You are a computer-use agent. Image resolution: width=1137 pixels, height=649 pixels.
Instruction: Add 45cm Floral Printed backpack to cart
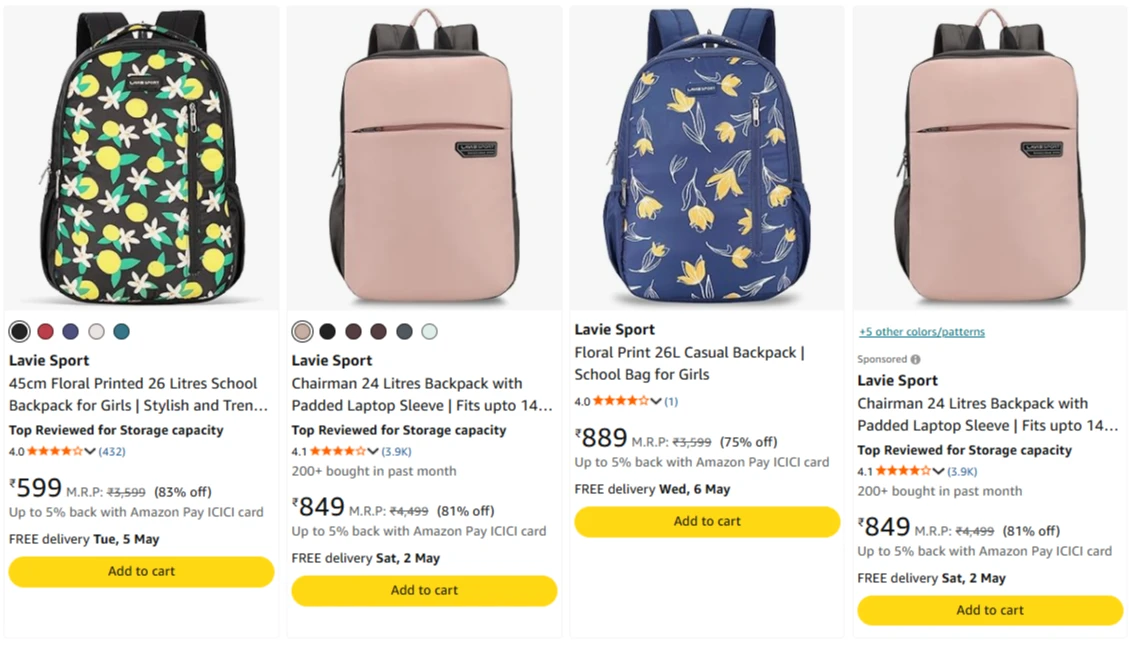[141, 571]
